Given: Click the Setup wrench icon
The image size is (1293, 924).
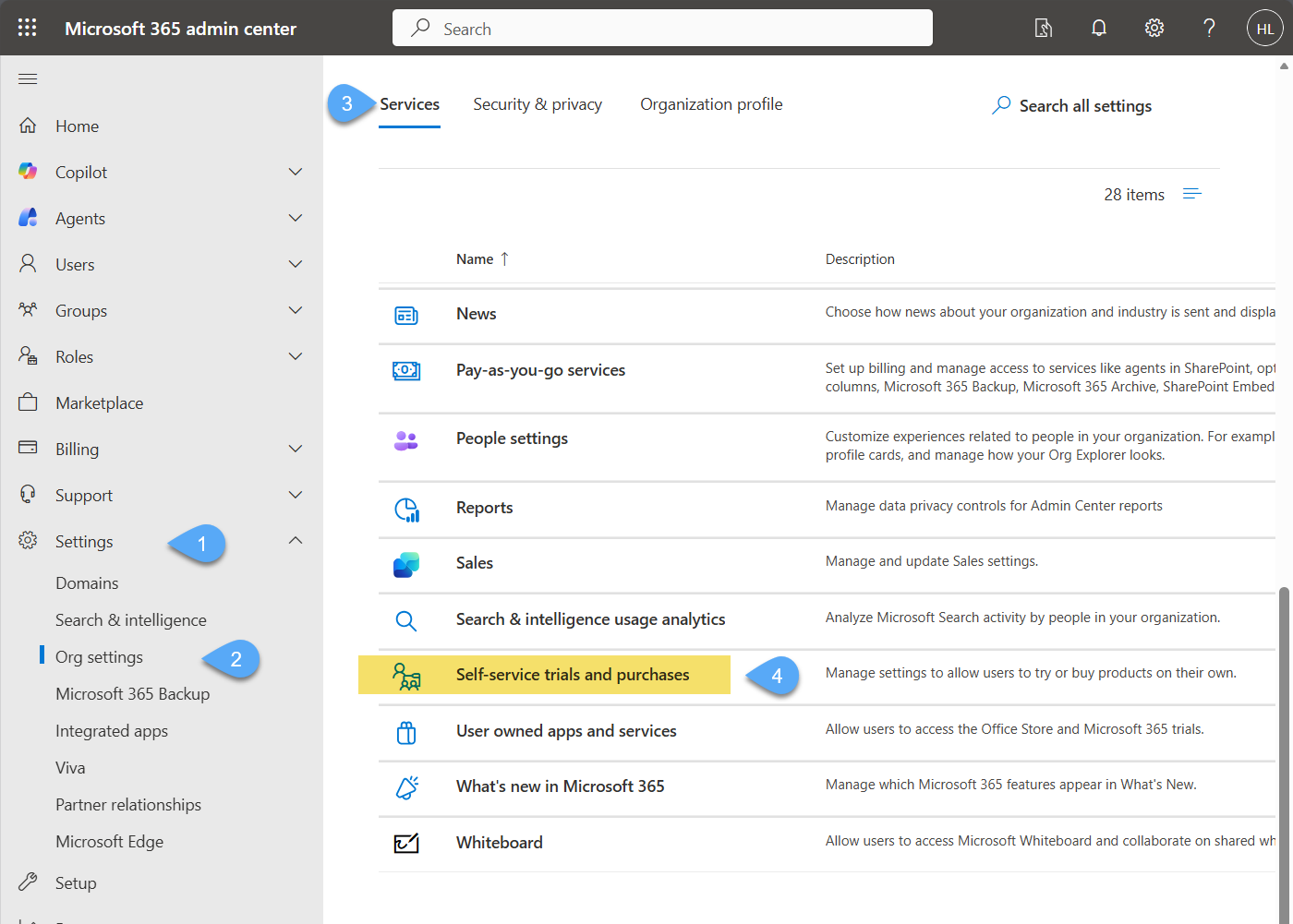Looking at the screenshot, I should (29, 882).
